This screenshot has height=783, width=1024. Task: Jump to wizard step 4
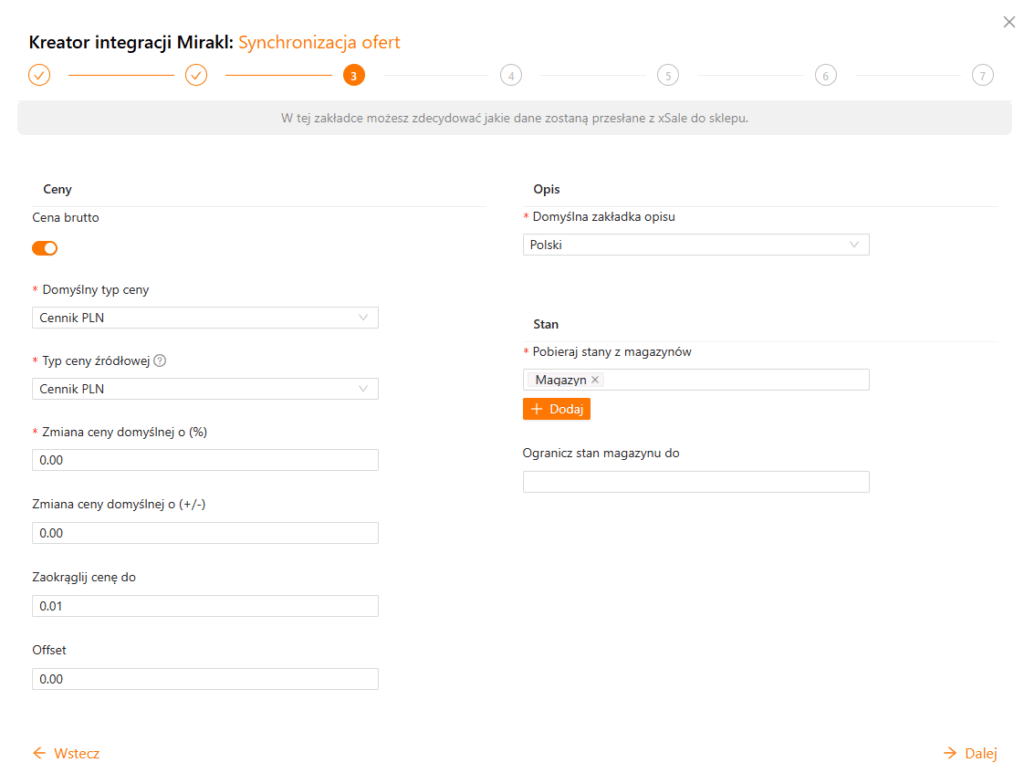[x=511, y=75]
